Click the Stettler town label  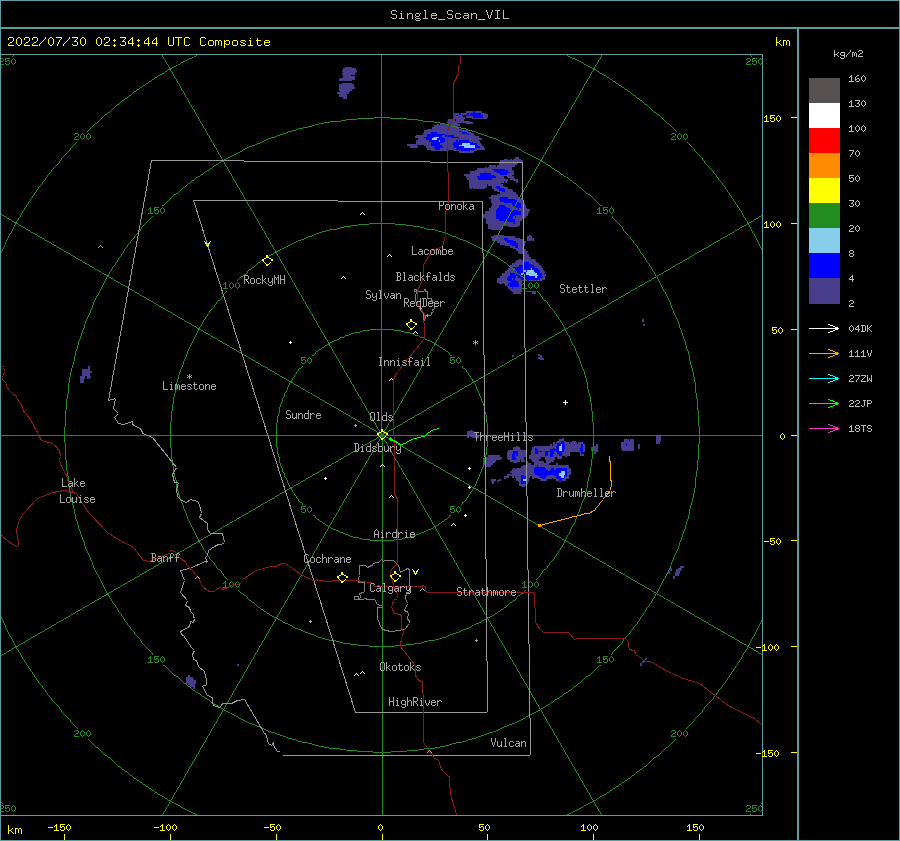click(x=583, y=289)
